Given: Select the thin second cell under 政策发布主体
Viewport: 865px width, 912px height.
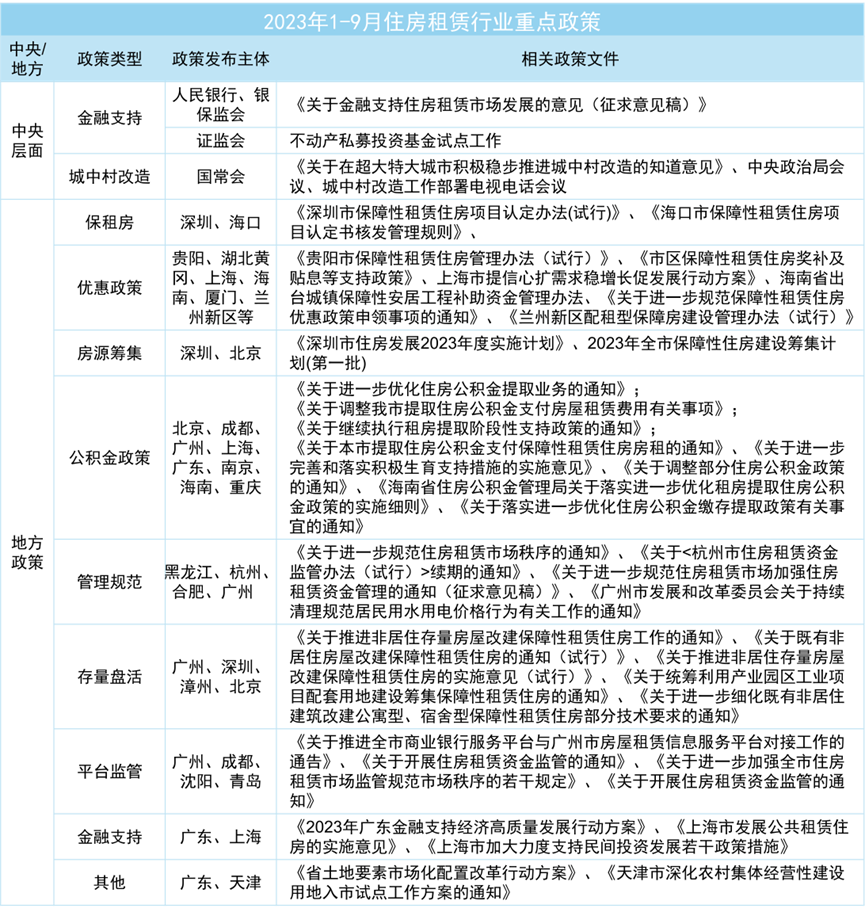Looking at the screenshot, I should tap(221, 140).
